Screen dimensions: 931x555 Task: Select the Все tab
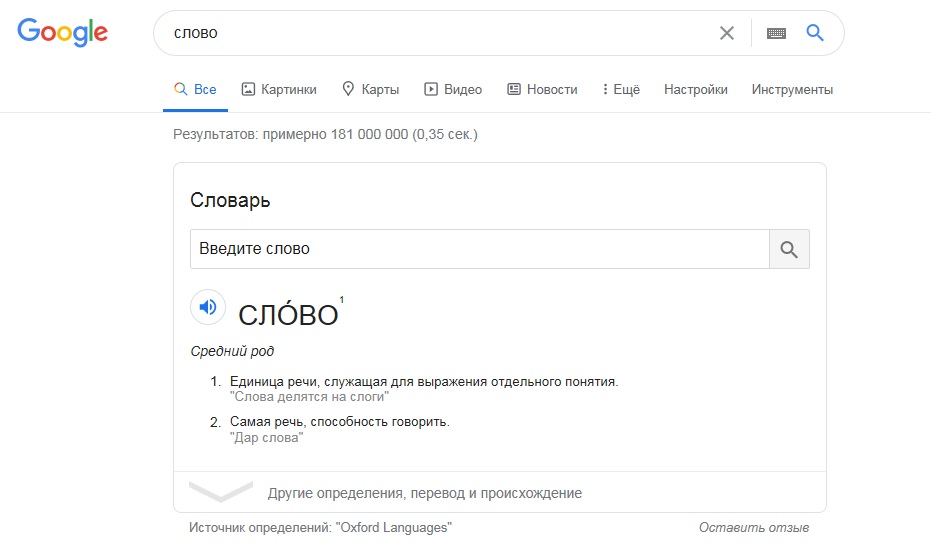pos(195,90)
